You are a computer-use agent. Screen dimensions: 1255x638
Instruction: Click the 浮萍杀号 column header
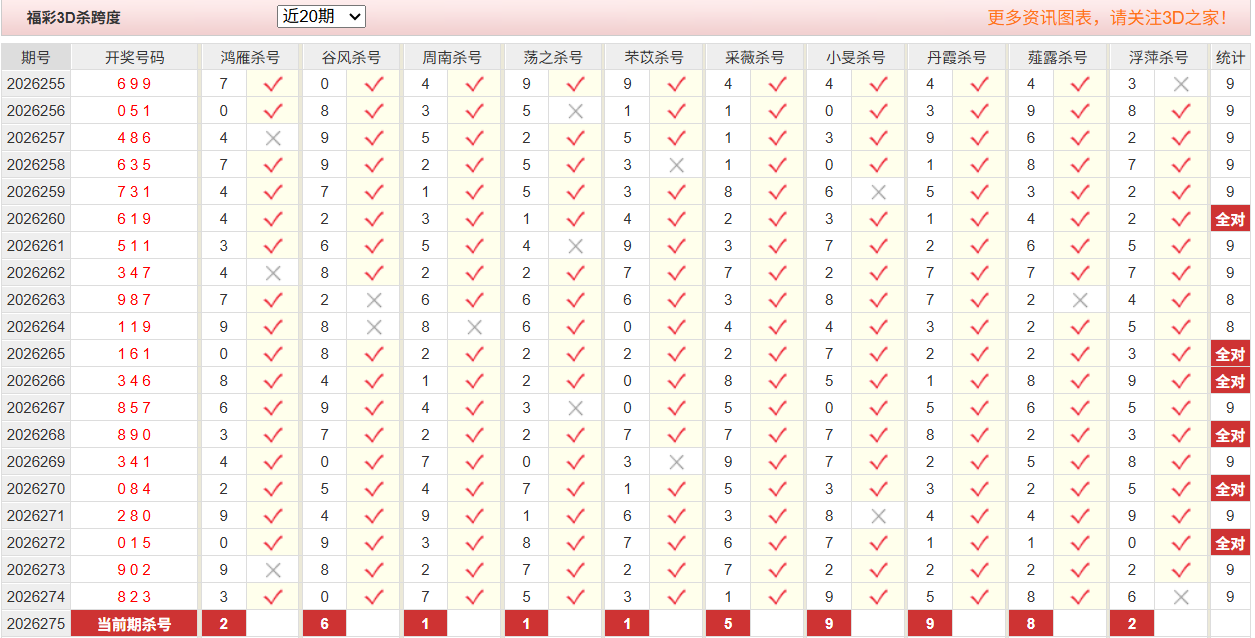tap(1158, 57)
